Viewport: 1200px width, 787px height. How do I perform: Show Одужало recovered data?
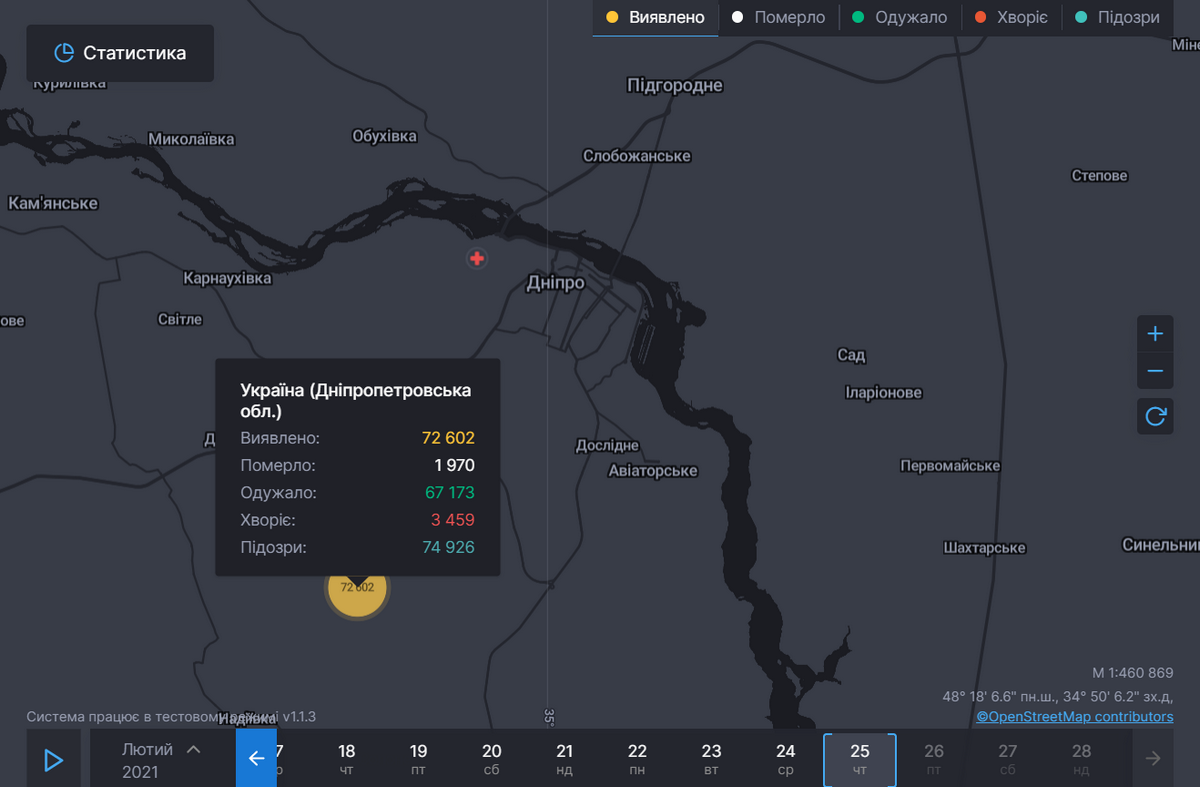(x=900, y=18)
